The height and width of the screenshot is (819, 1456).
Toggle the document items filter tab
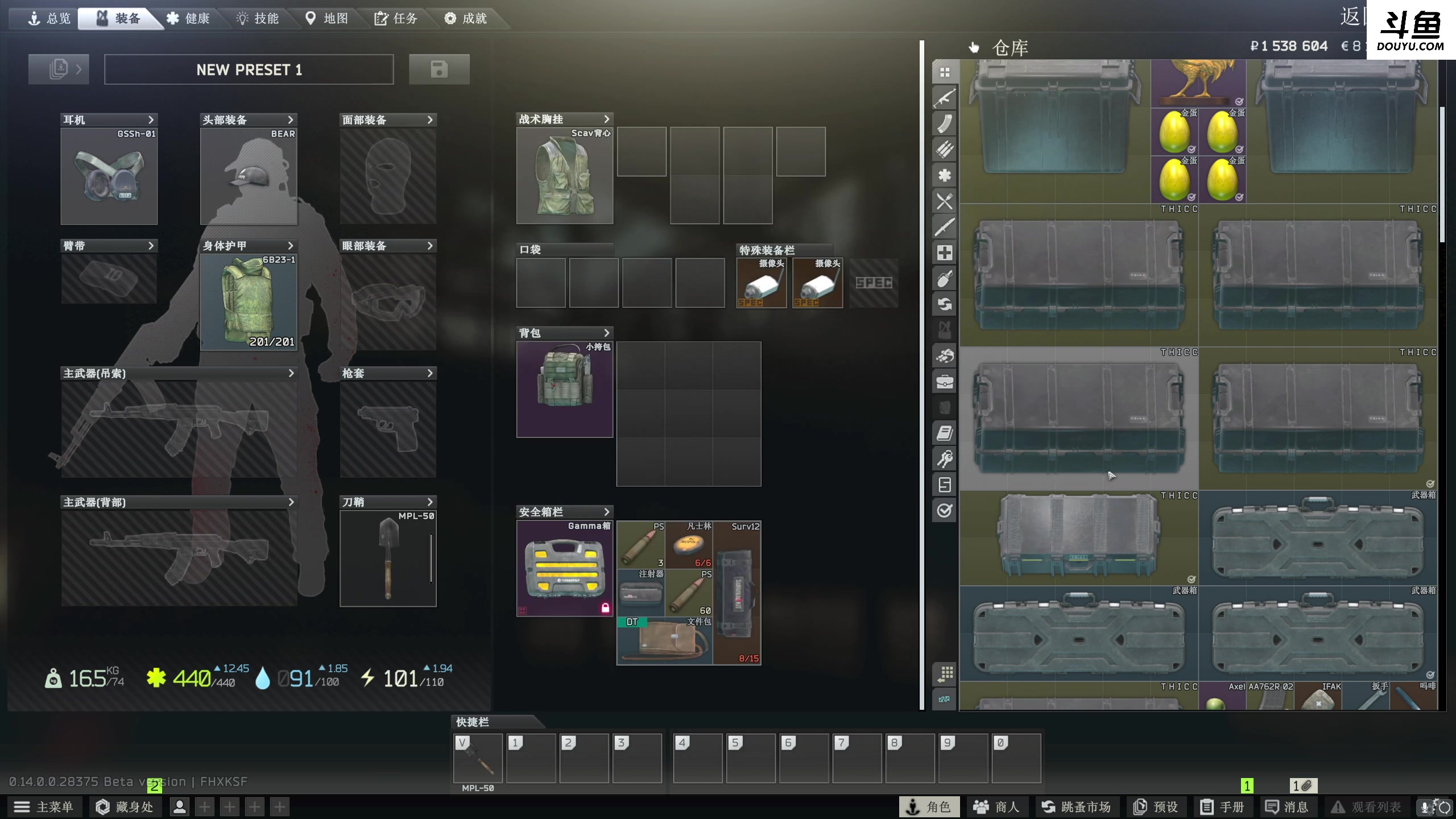[945, 485]
